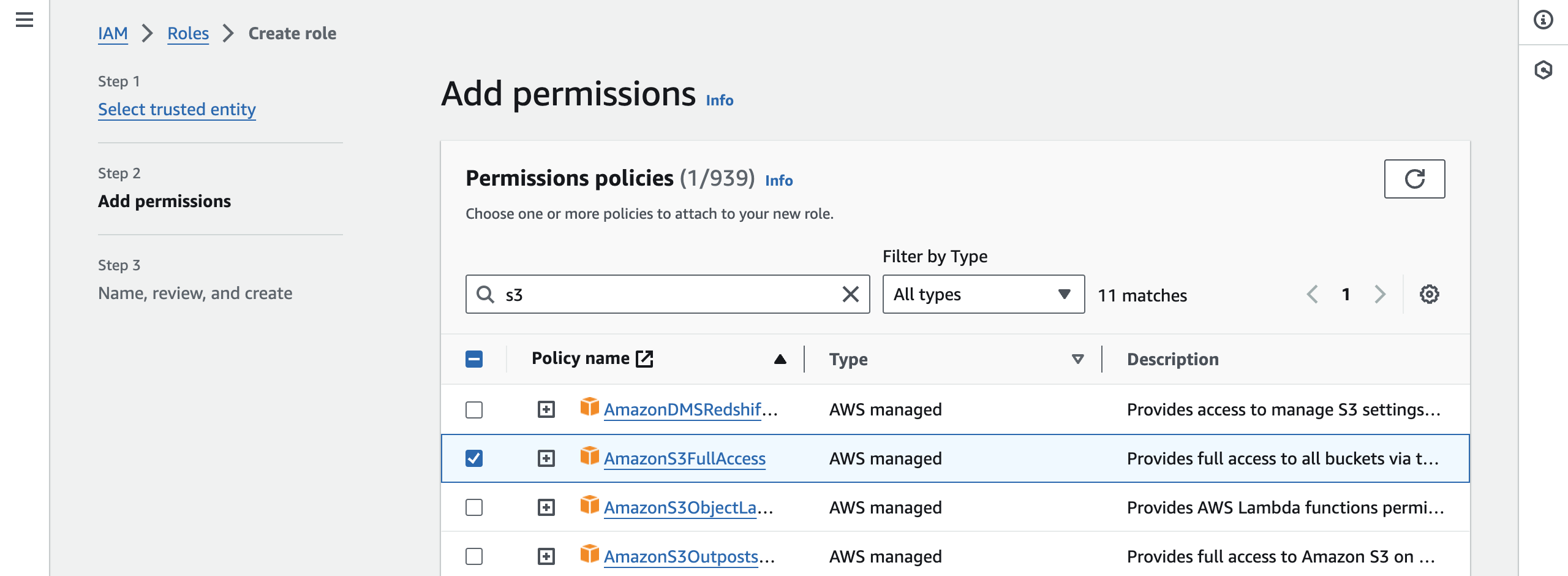The height and width of the screenshot is (576, 1568).
Task: Sort by the Policy name column
Action: [x=780, y=359]
